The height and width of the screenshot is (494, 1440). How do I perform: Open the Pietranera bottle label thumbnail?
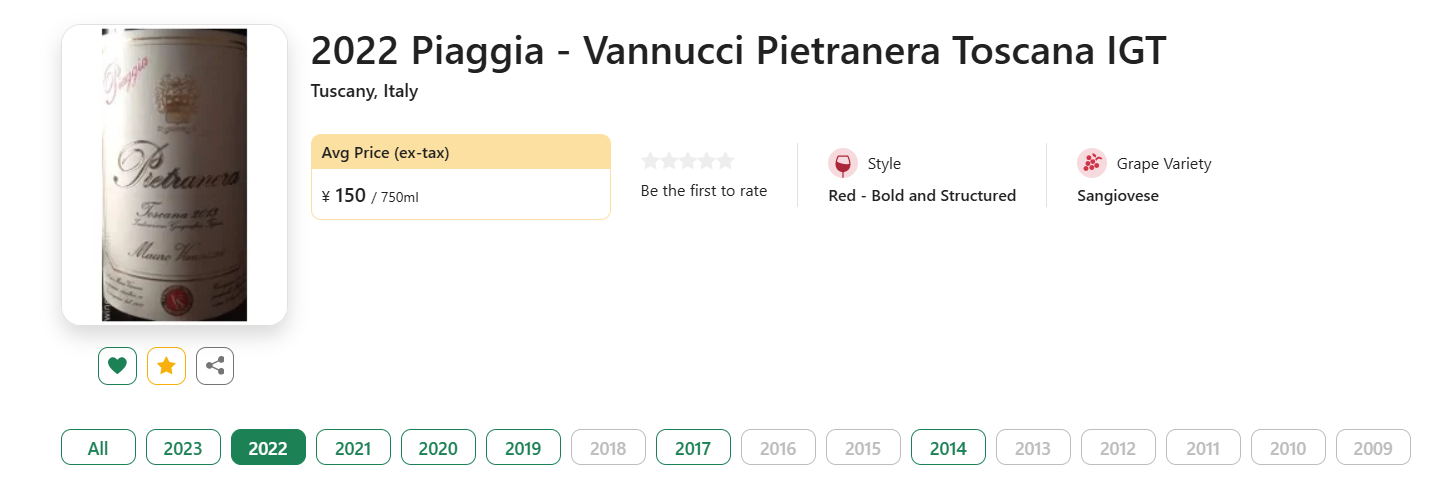[174, 175]
